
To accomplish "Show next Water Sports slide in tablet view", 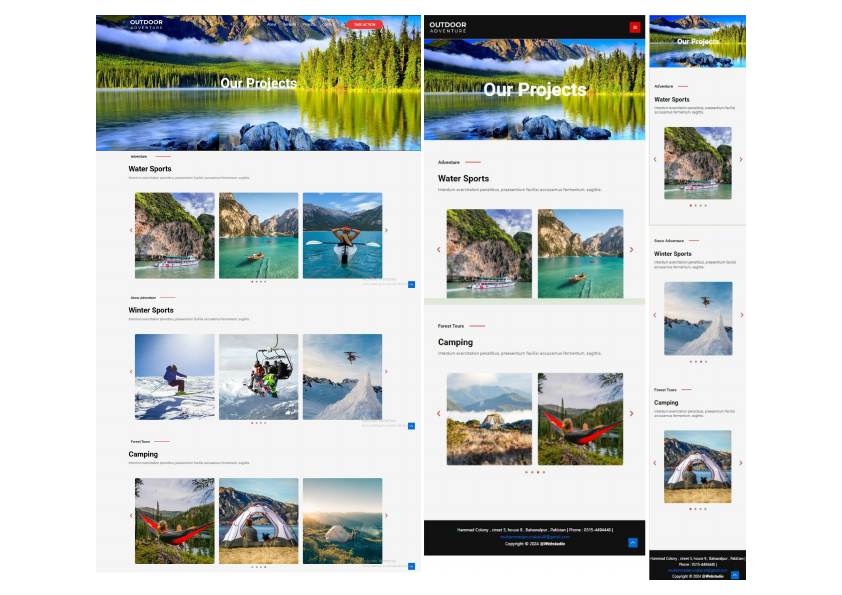I will 632,250.
